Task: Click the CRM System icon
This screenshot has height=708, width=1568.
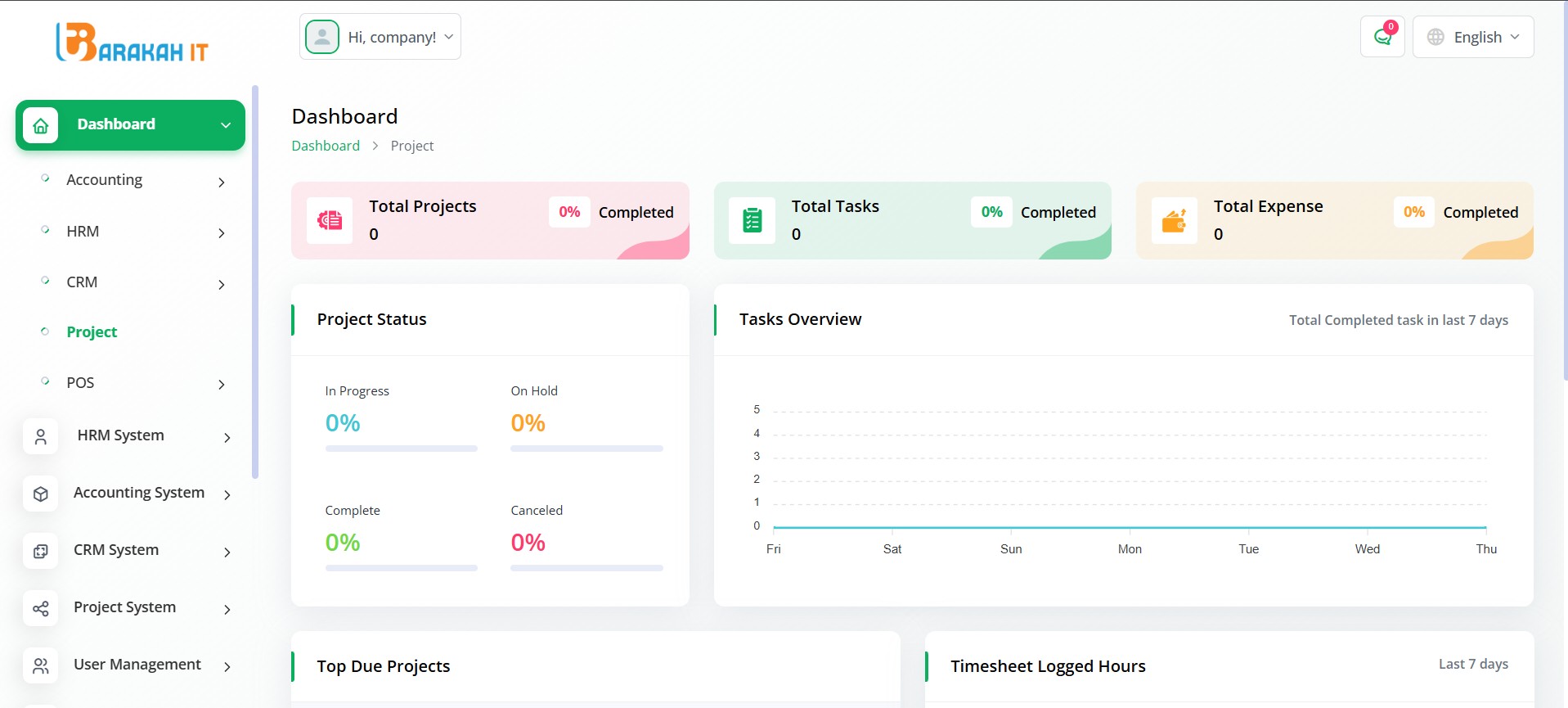Action: [41, 552]
